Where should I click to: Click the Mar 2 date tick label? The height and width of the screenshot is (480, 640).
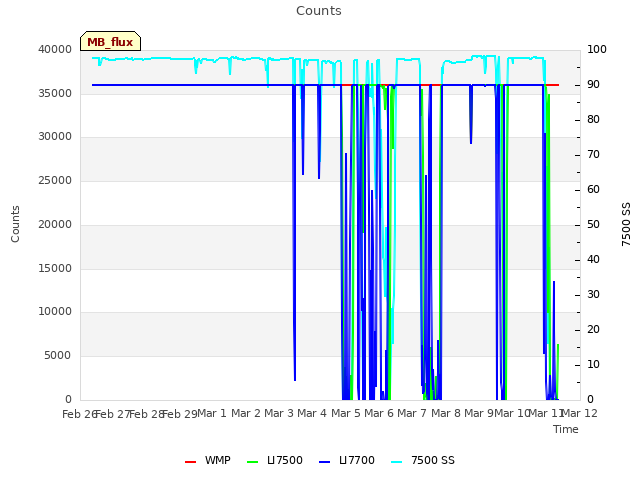pos(246,413)
